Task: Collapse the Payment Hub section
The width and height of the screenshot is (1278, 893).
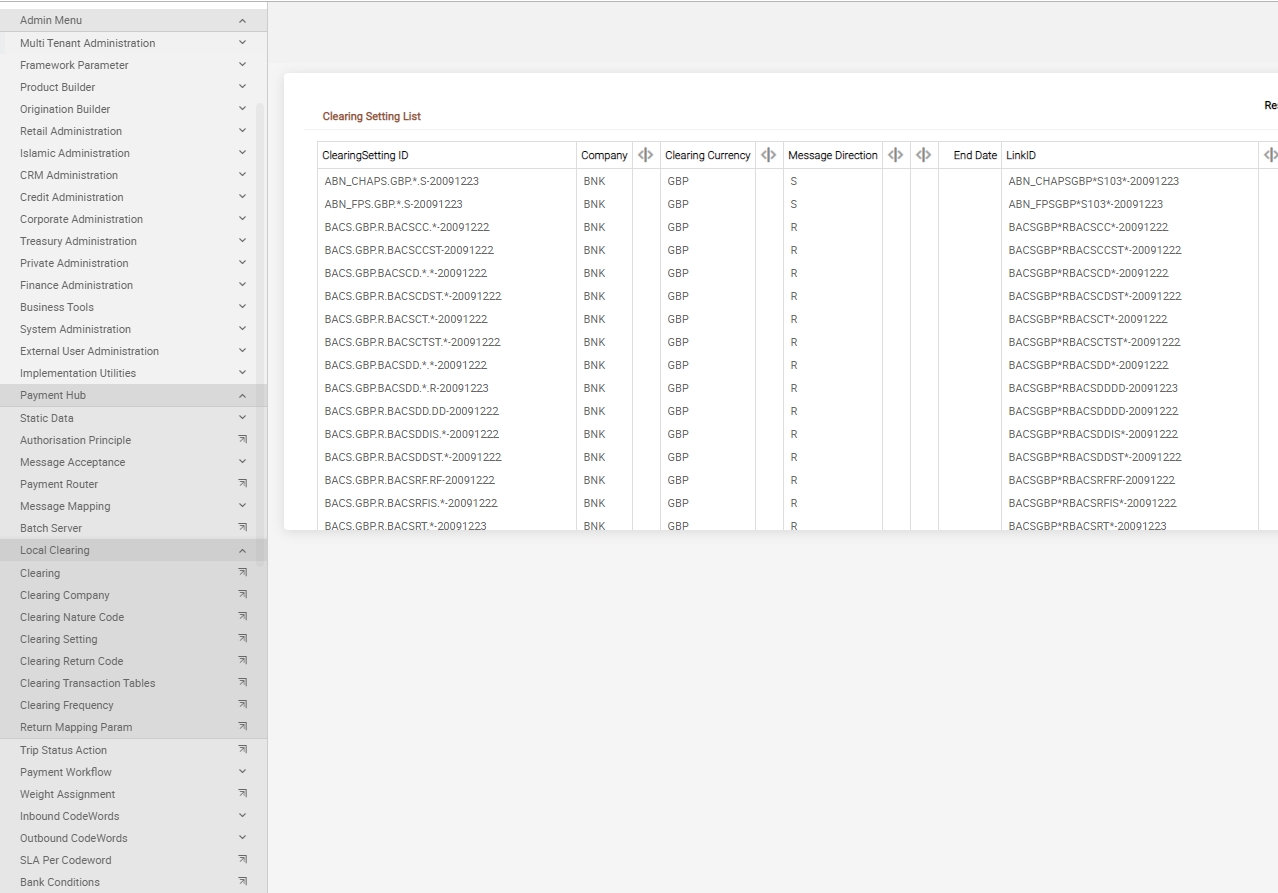Action: coord(242,395)
